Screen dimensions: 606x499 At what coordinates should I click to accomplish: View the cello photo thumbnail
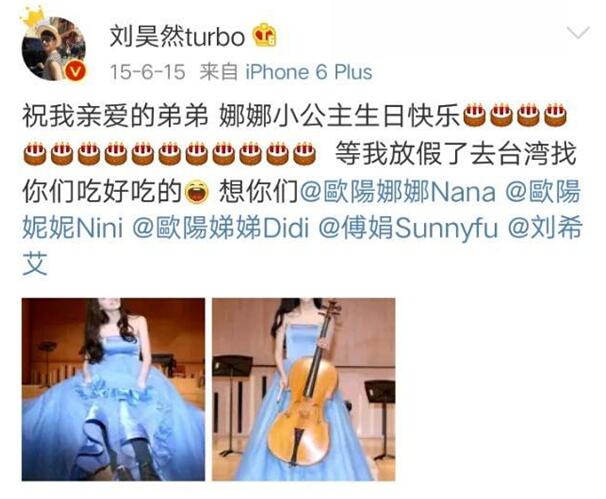(x=303, y=389)
